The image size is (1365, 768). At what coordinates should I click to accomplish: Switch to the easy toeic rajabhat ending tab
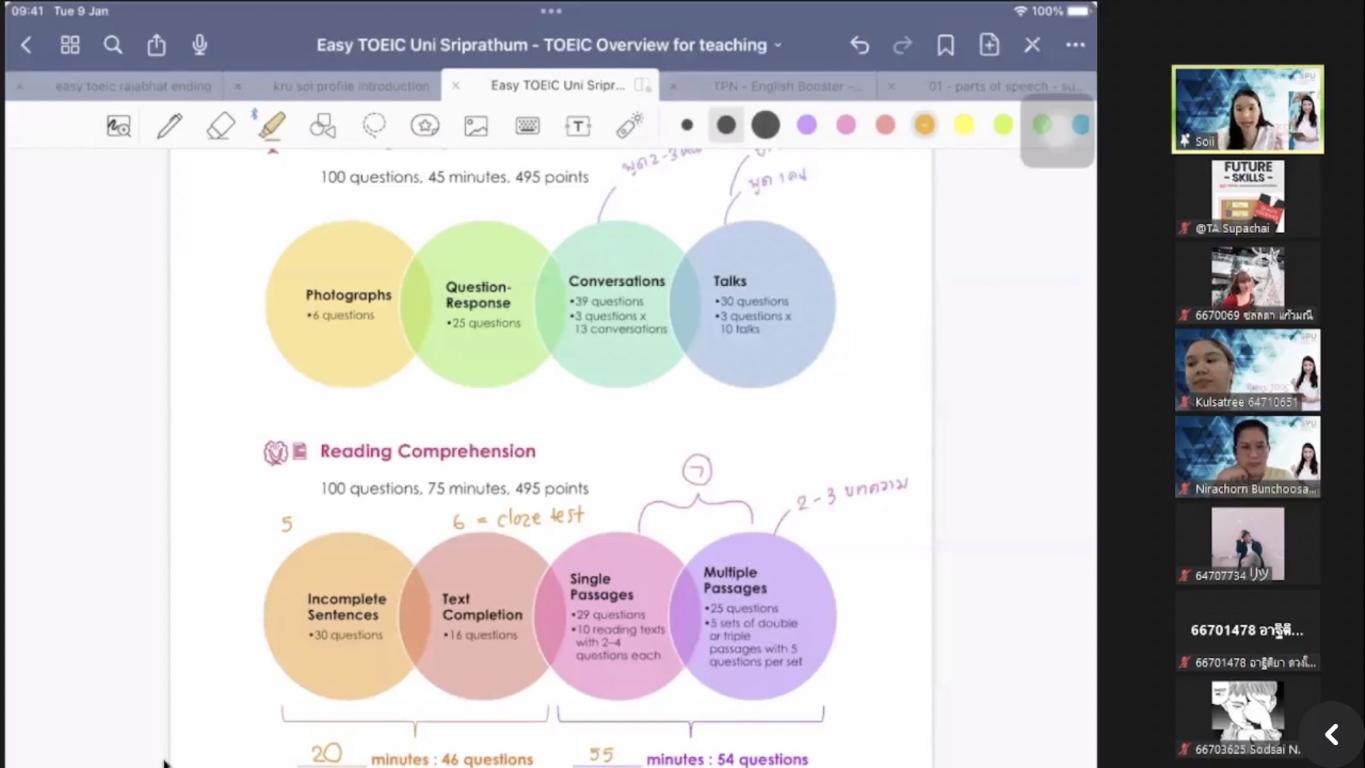click(x=133, y=87)
